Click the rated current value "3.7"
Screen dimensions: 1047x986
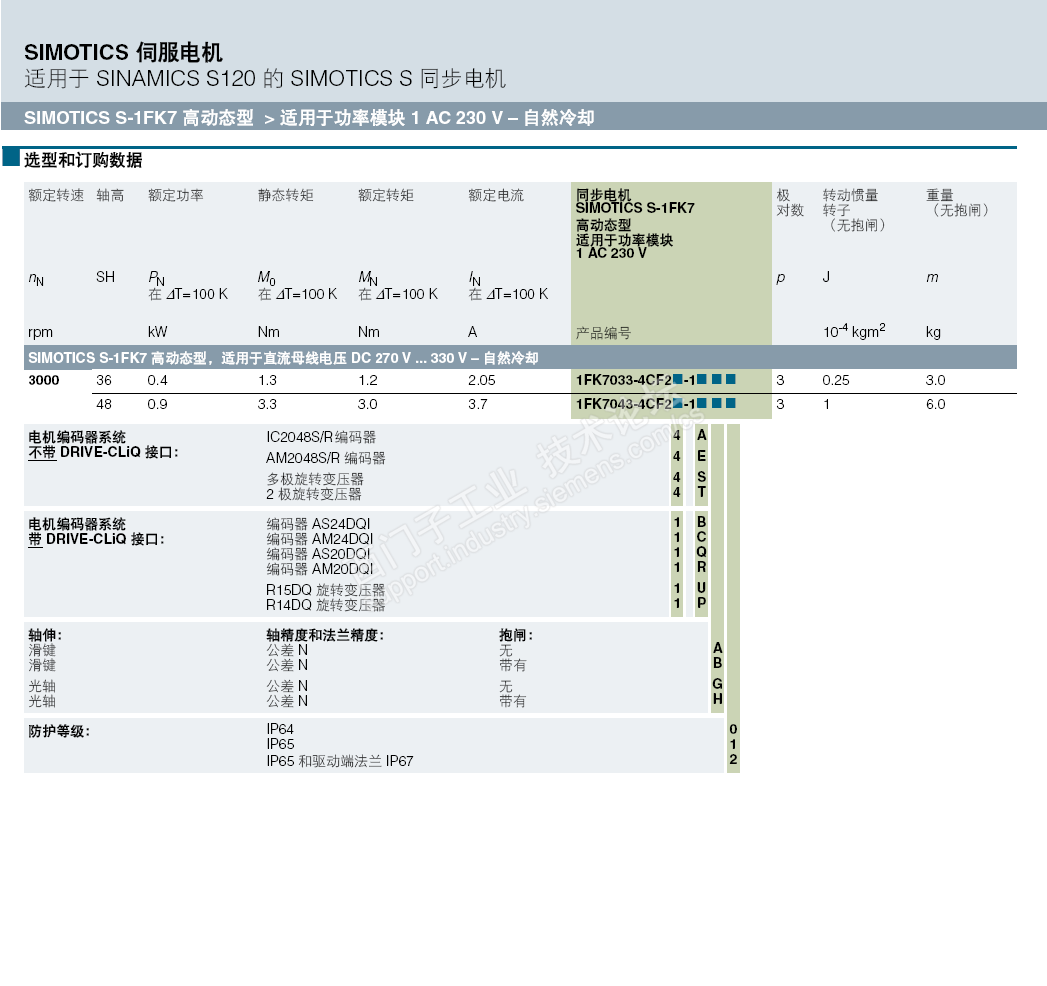pos(478,404)
